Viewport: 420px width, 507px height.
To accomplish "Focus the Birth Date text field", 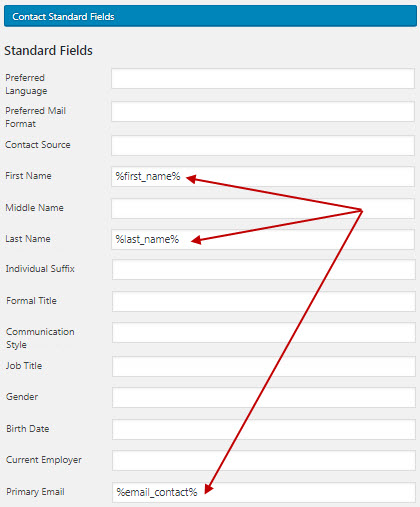I will pyautogui.click(x=263, y=429).
